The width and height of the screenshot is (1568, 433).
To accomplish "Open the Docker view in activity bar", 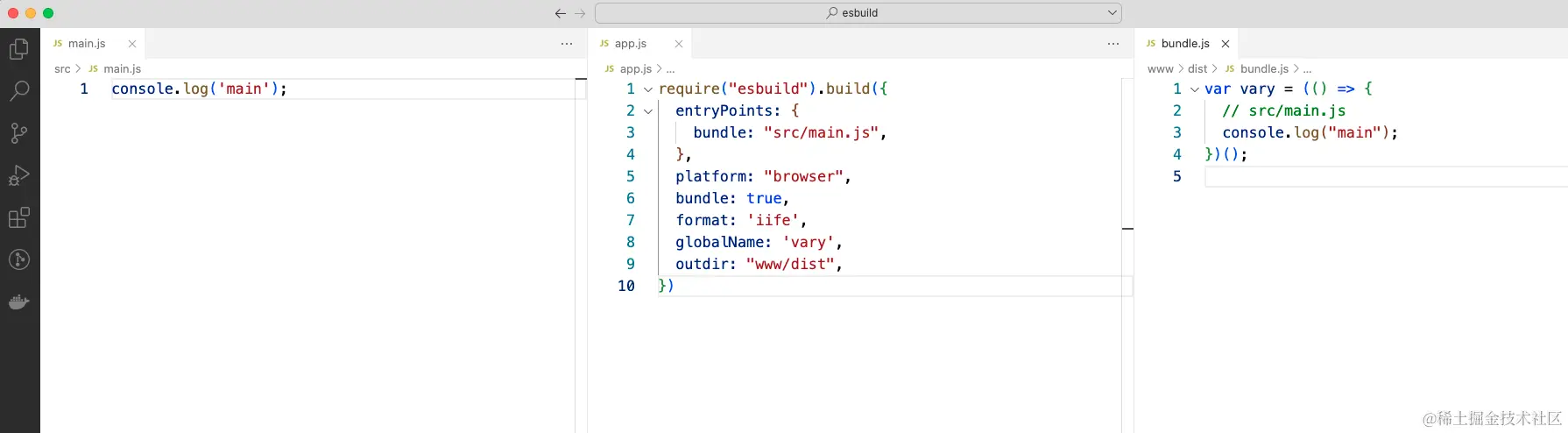I will pos(19,302).
